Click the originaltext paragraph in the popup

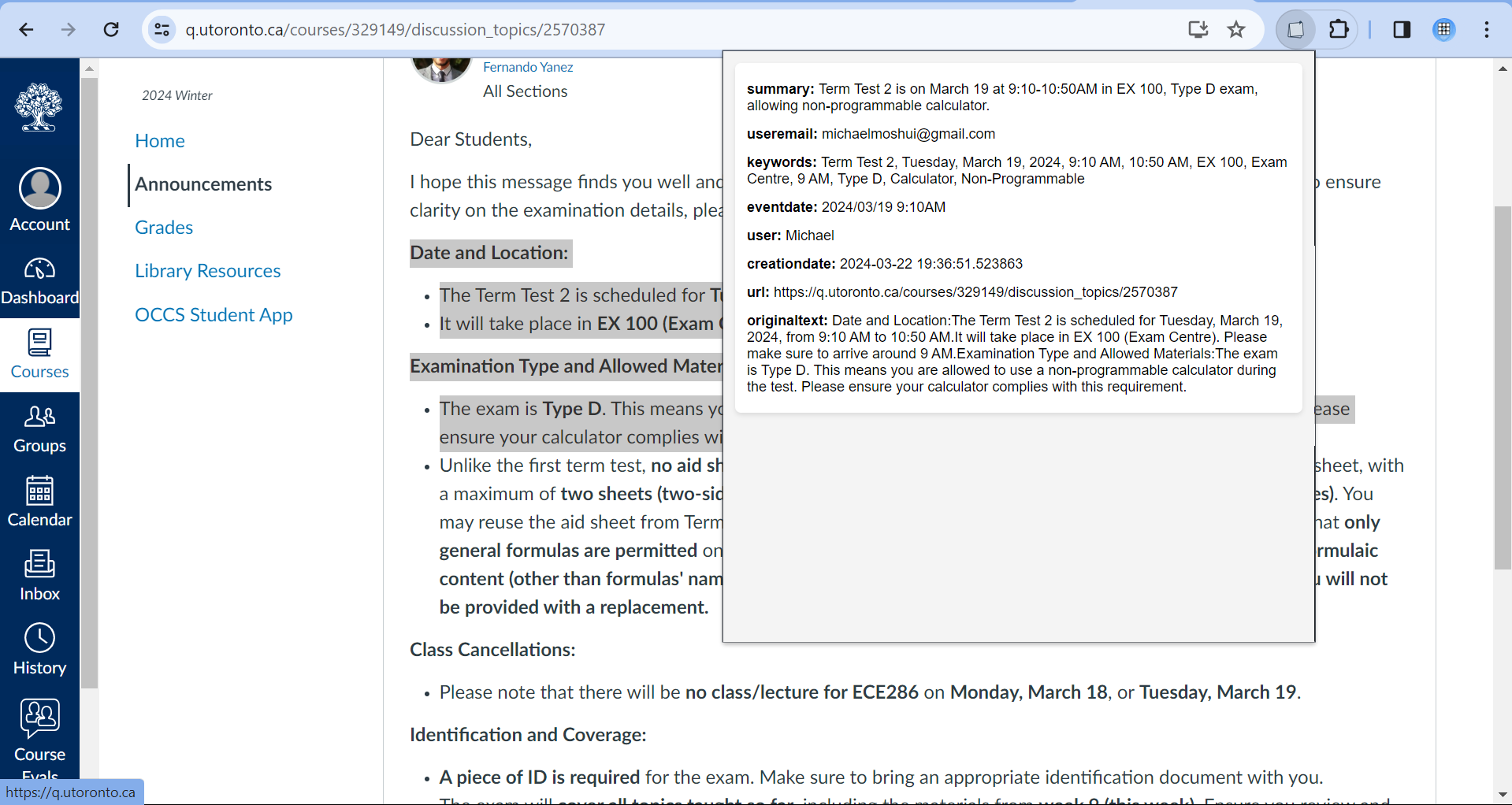pos(1015,354)
